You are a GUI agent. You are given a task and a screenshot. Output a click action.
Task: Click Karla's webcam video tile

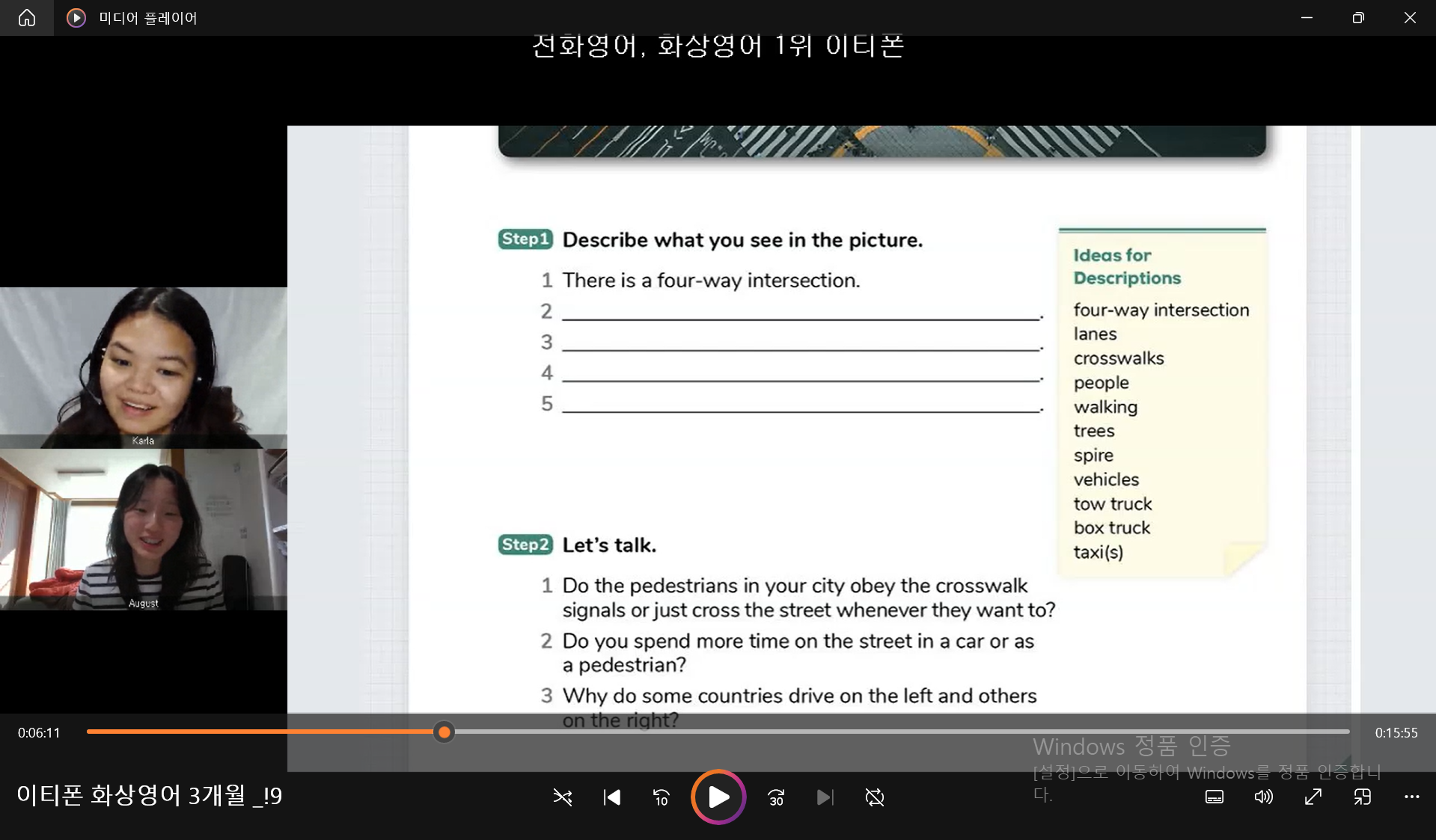143,367
